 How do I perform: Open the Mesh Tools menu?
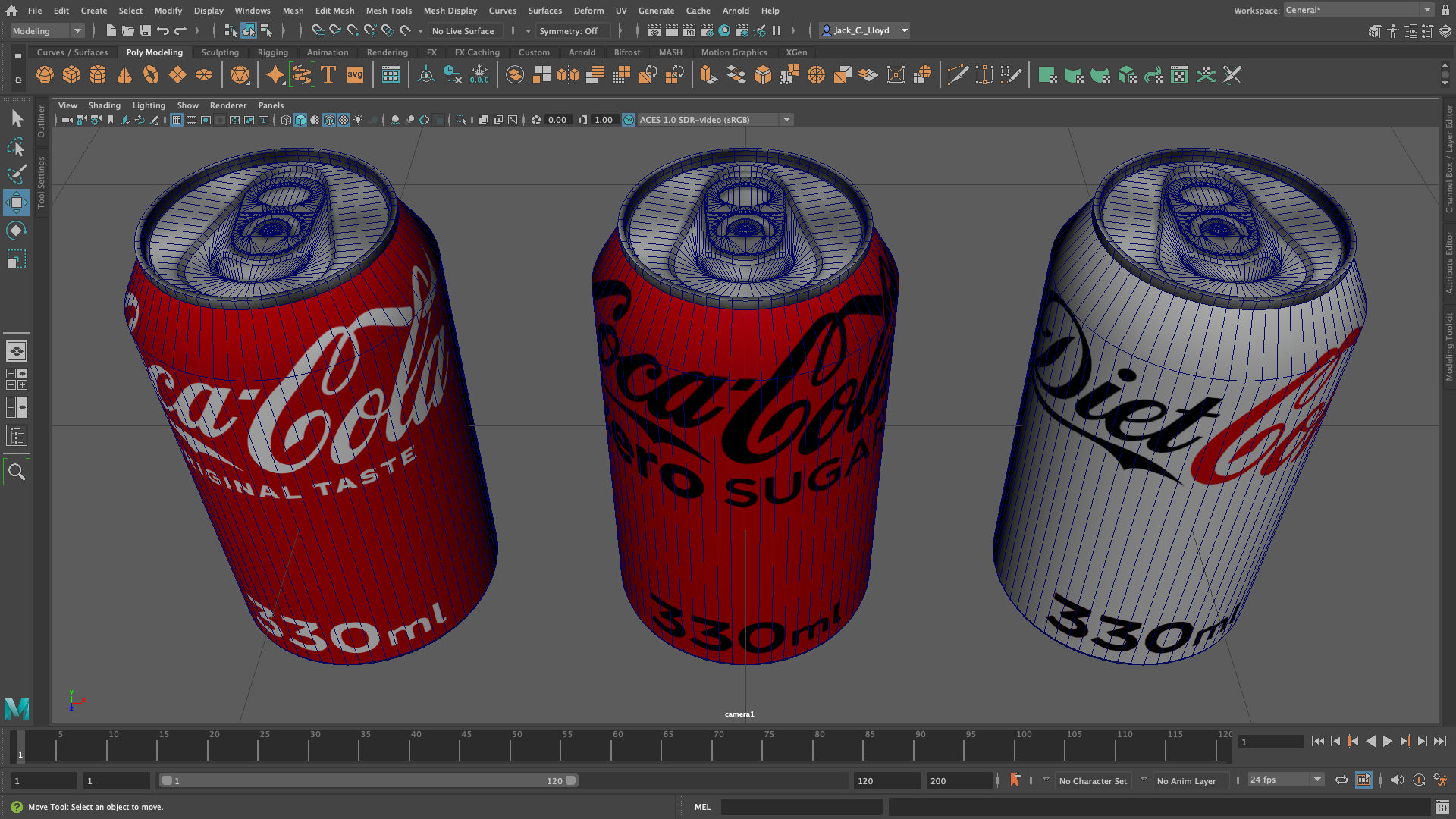[x=388, y=11]
